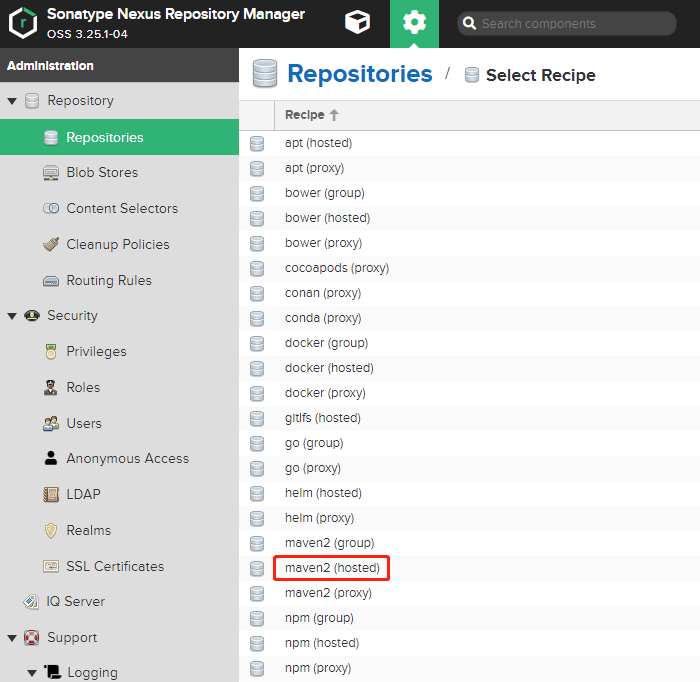The image size is (700, 682).
Task: Sort by the Recipe column header
Action: click(x=305, y=115)
